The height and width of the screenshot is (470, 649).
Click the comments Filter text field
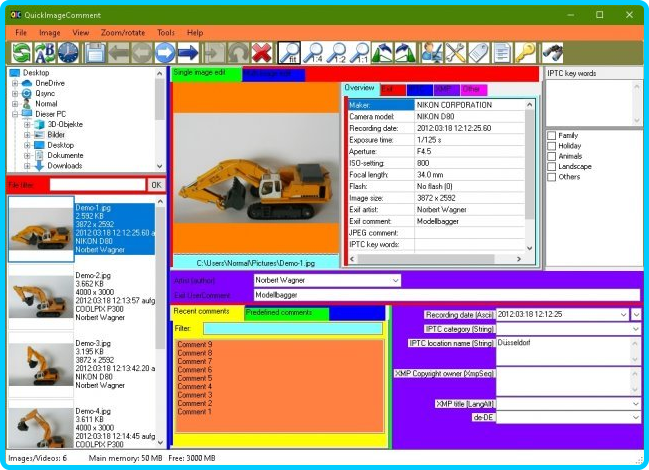pos(293,329)
